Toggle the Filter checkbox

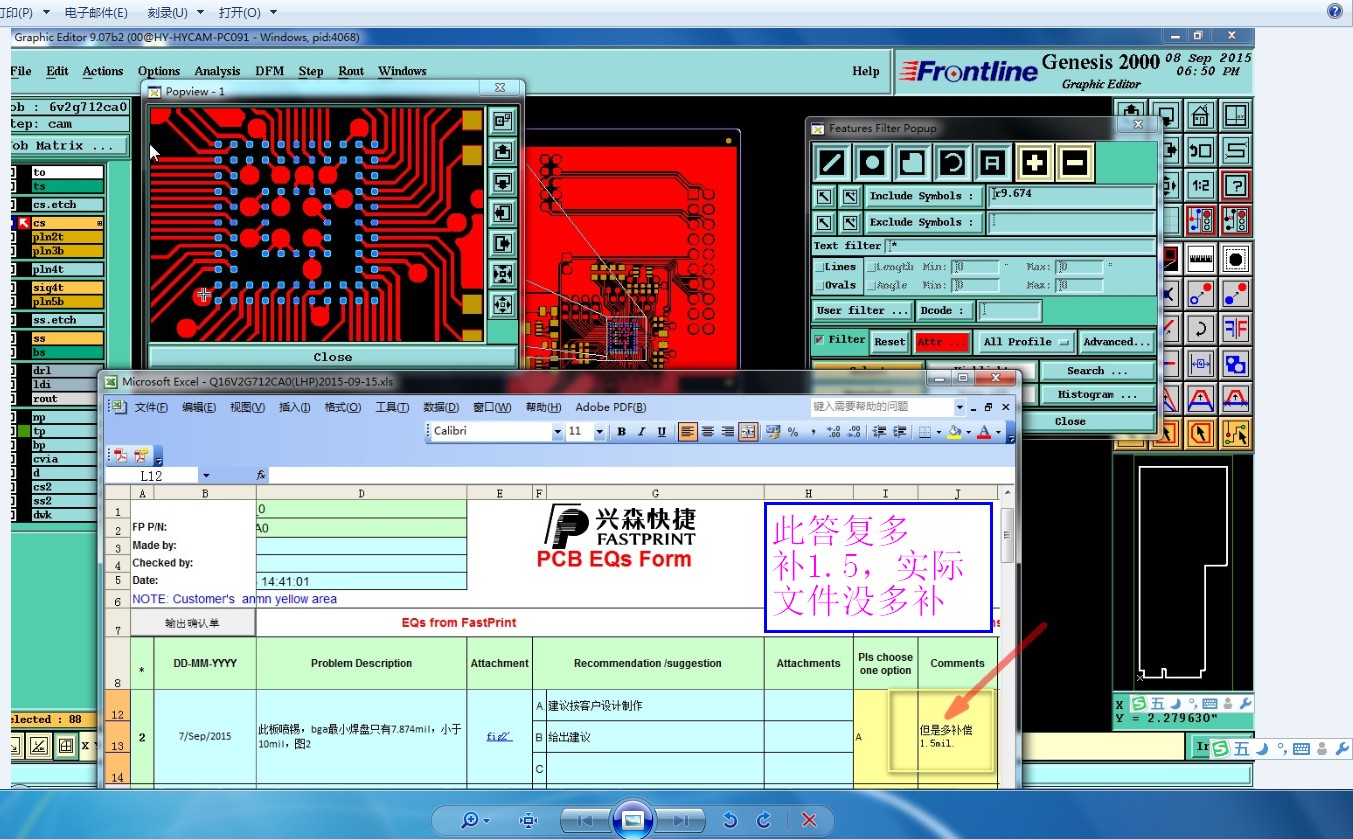(819, 340)
